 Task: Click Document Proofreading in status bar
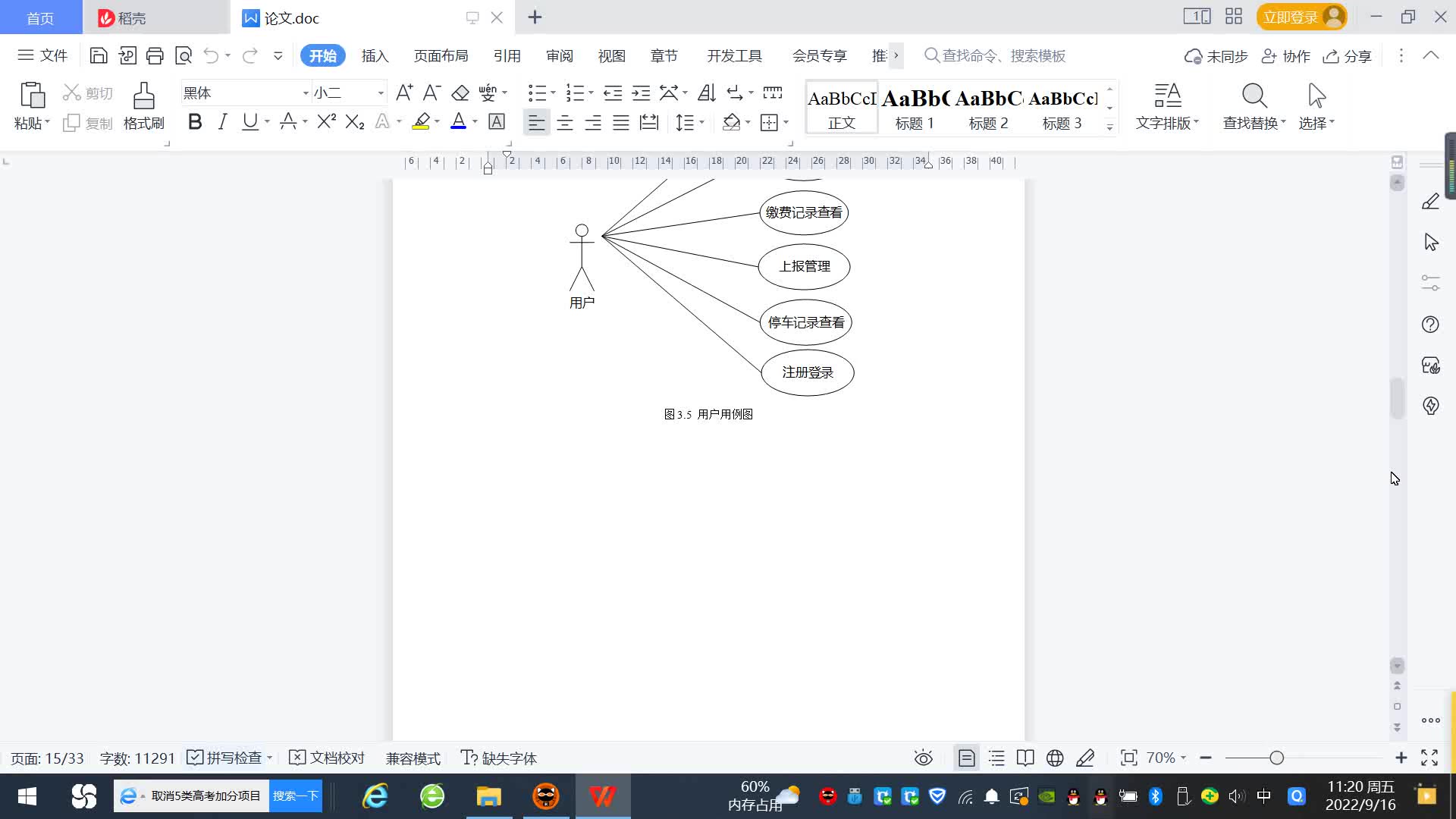tap(328, 758)
